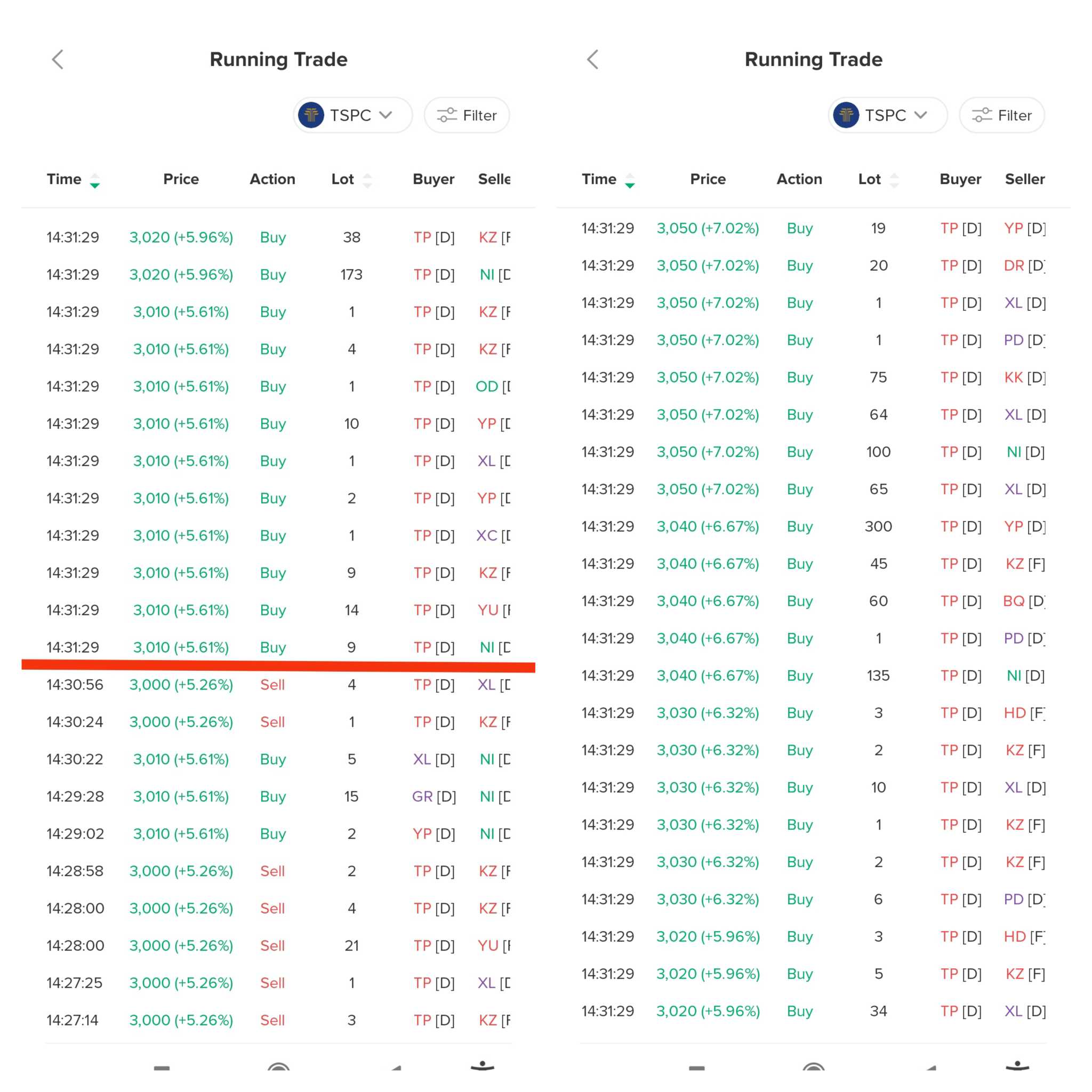
Task: Go back using right panel's back arrow
Action: (x=592, y=59)
